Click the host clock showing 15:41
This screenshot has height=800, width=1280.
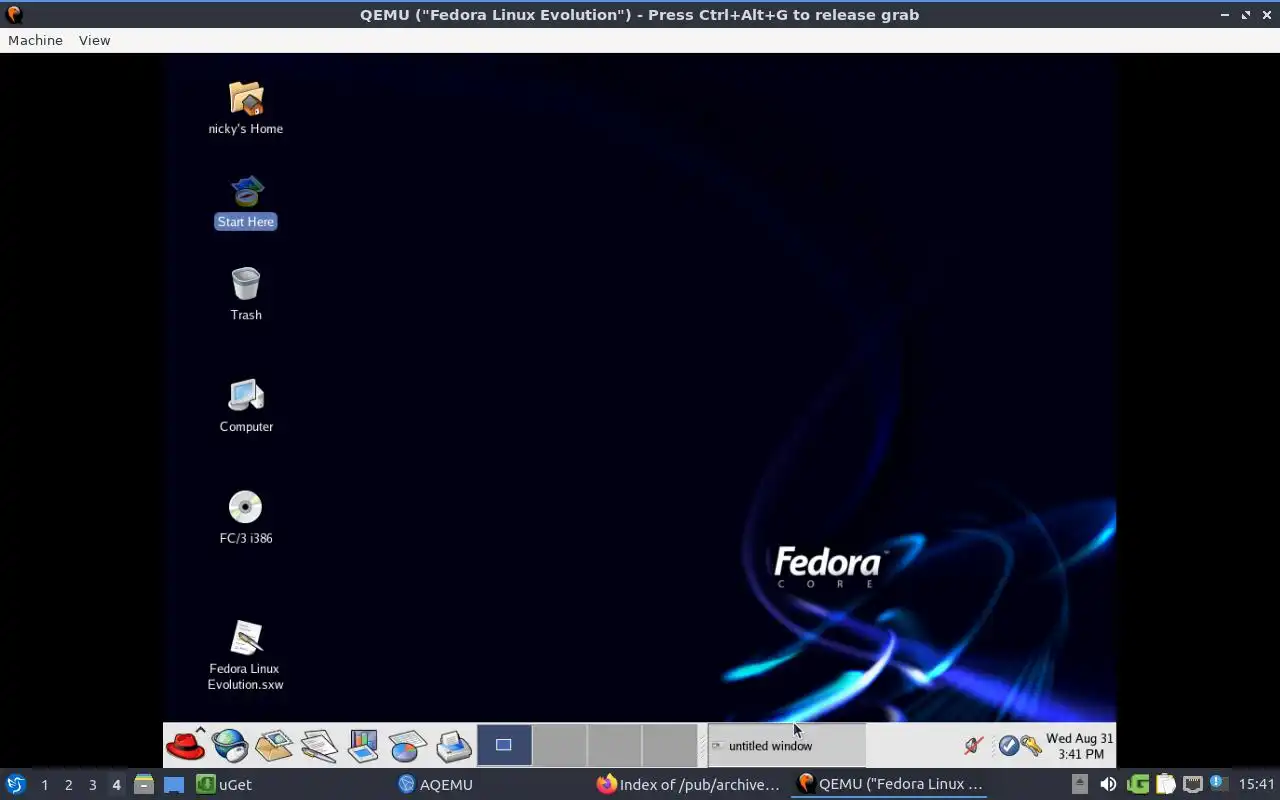pos(1257,784)
